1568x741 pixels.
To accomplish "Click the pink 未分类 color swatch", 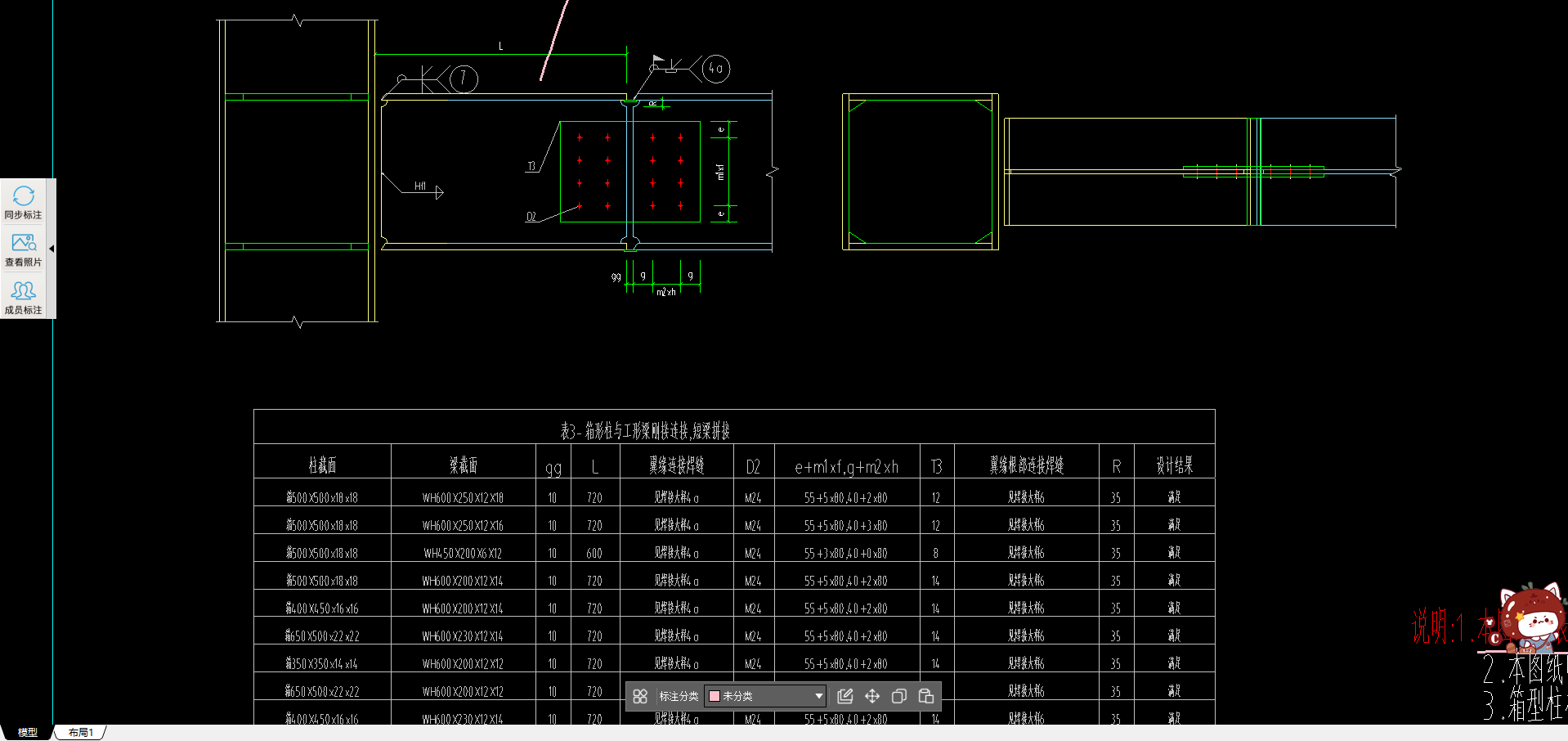I will click(x=715, y=696).
